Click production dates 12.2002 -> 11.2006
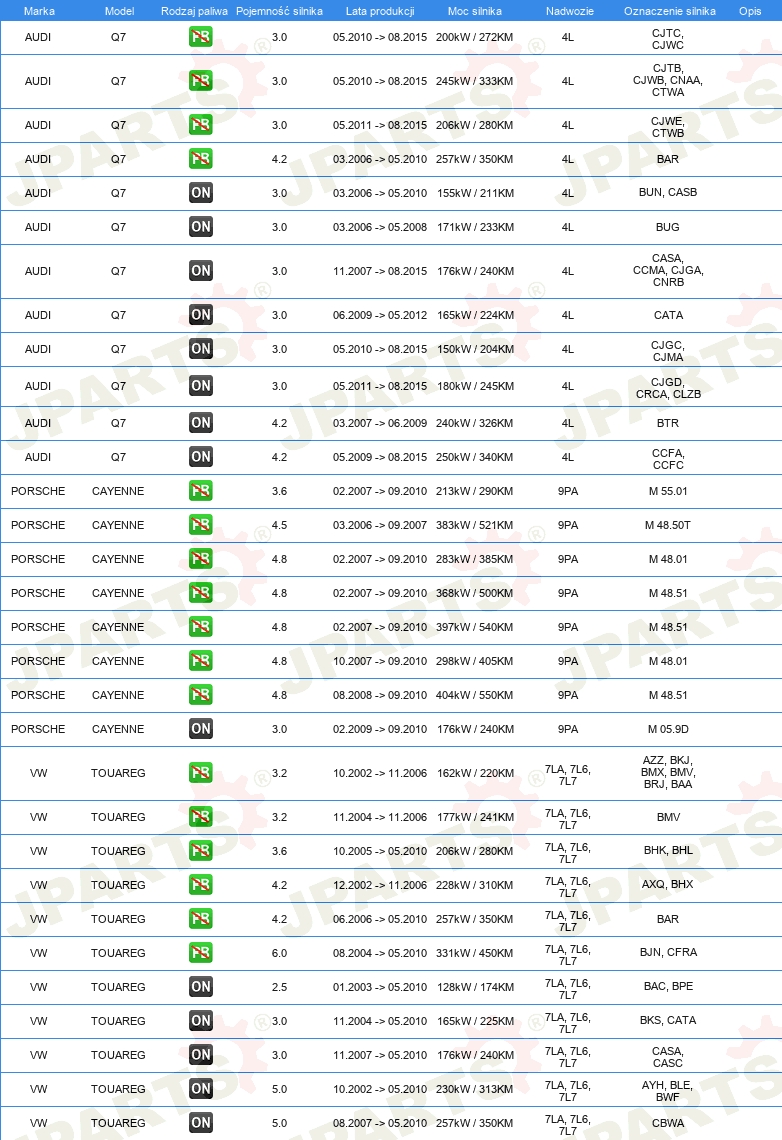The width and height of the screenshot is (782, 1140). [x=380, y=885]
